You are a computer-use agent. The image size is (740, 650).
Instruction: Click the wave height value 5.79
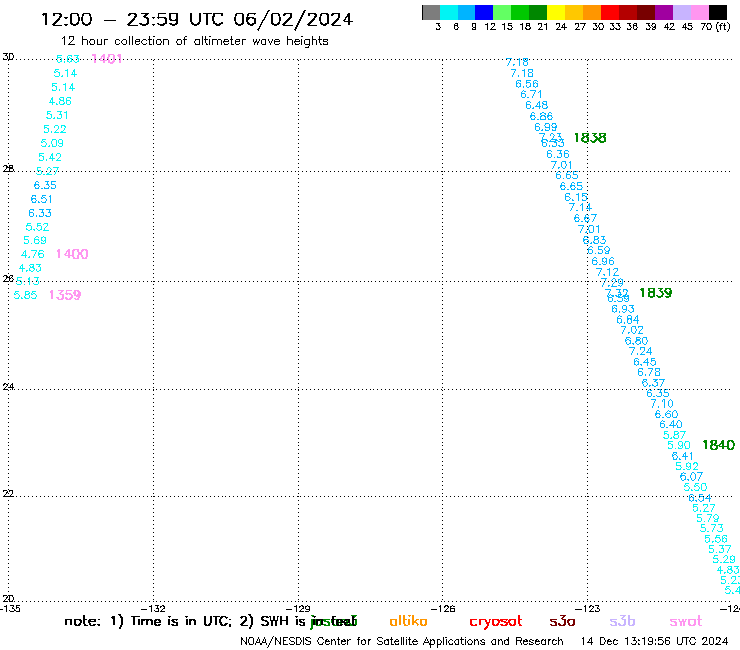coord(707,518)
